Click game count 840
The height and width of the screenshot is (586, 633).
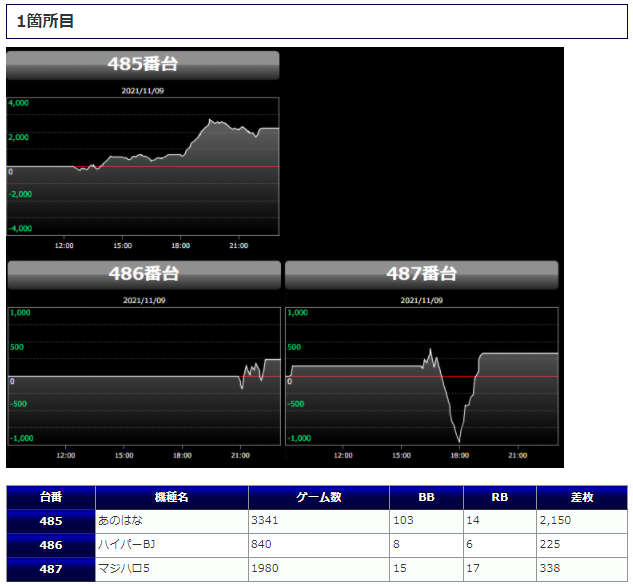coord(261,544)
